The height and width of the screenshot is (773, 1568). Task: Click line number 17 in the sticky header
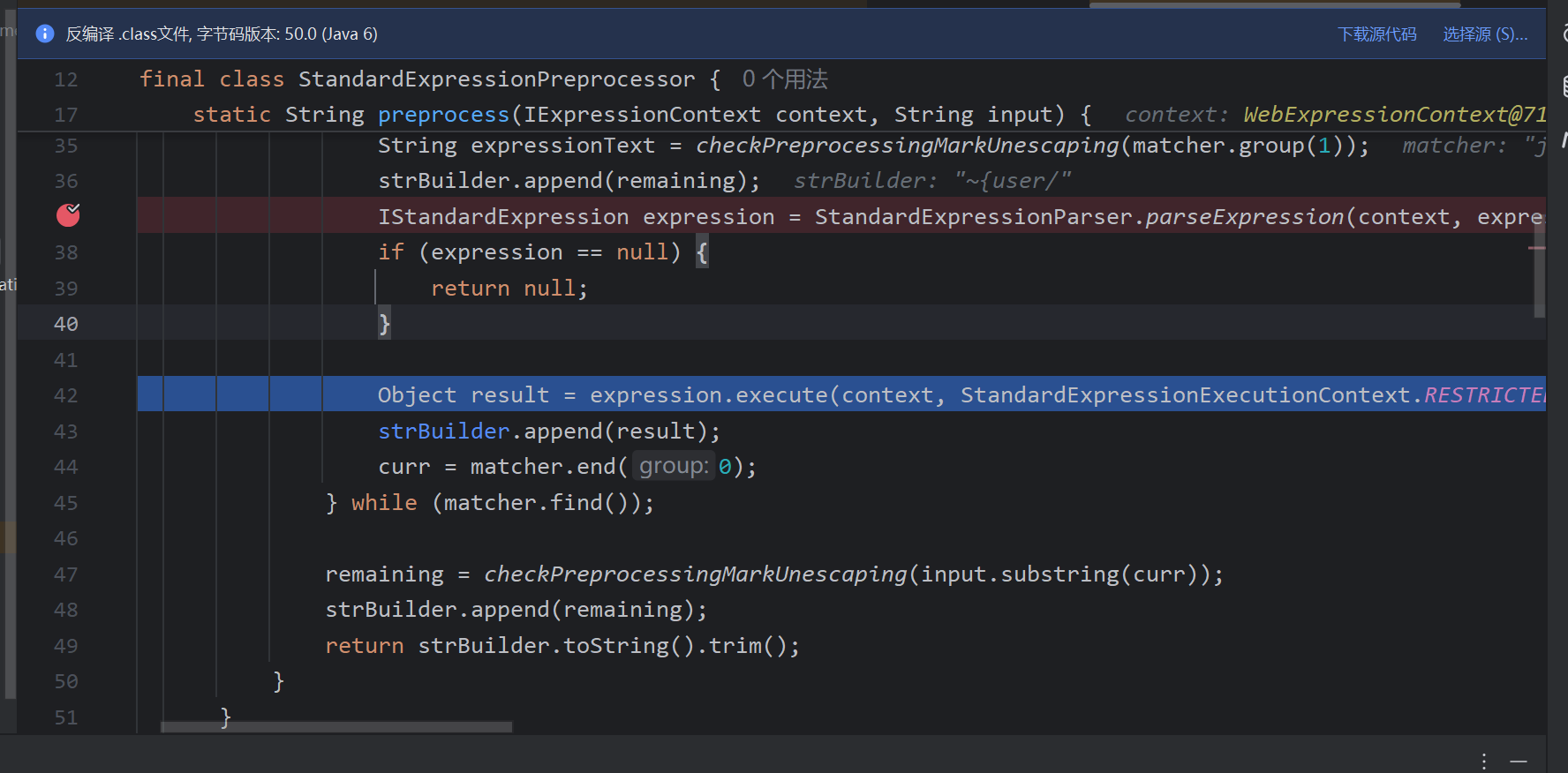tap(66, 115)
